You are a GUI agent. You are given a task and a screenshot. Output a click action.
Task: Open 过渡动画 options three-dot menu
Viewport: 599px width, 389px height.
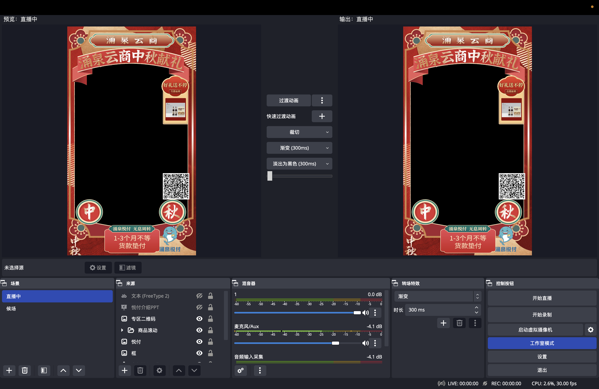322,100
